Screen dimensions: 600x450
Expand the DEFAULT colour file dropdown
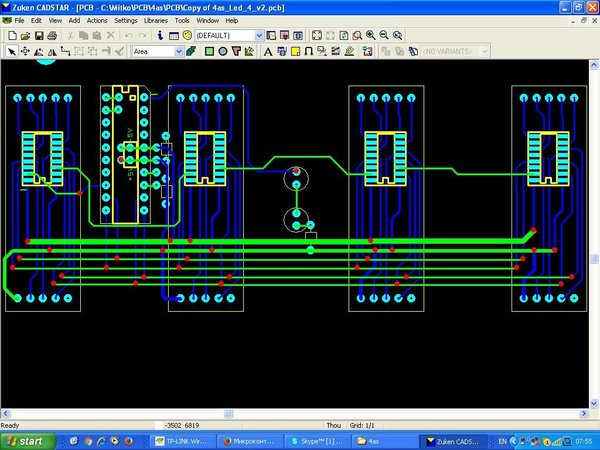(x=259, y=36)
